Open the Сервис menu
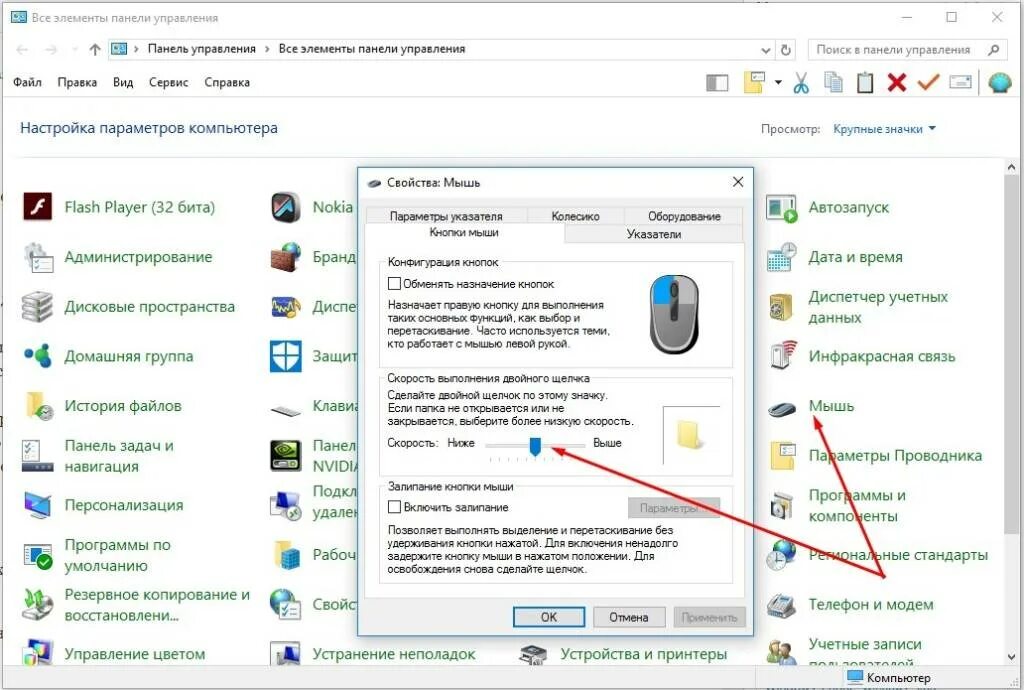Screen dimensions: 1024x690 click(x=168, y=82)
